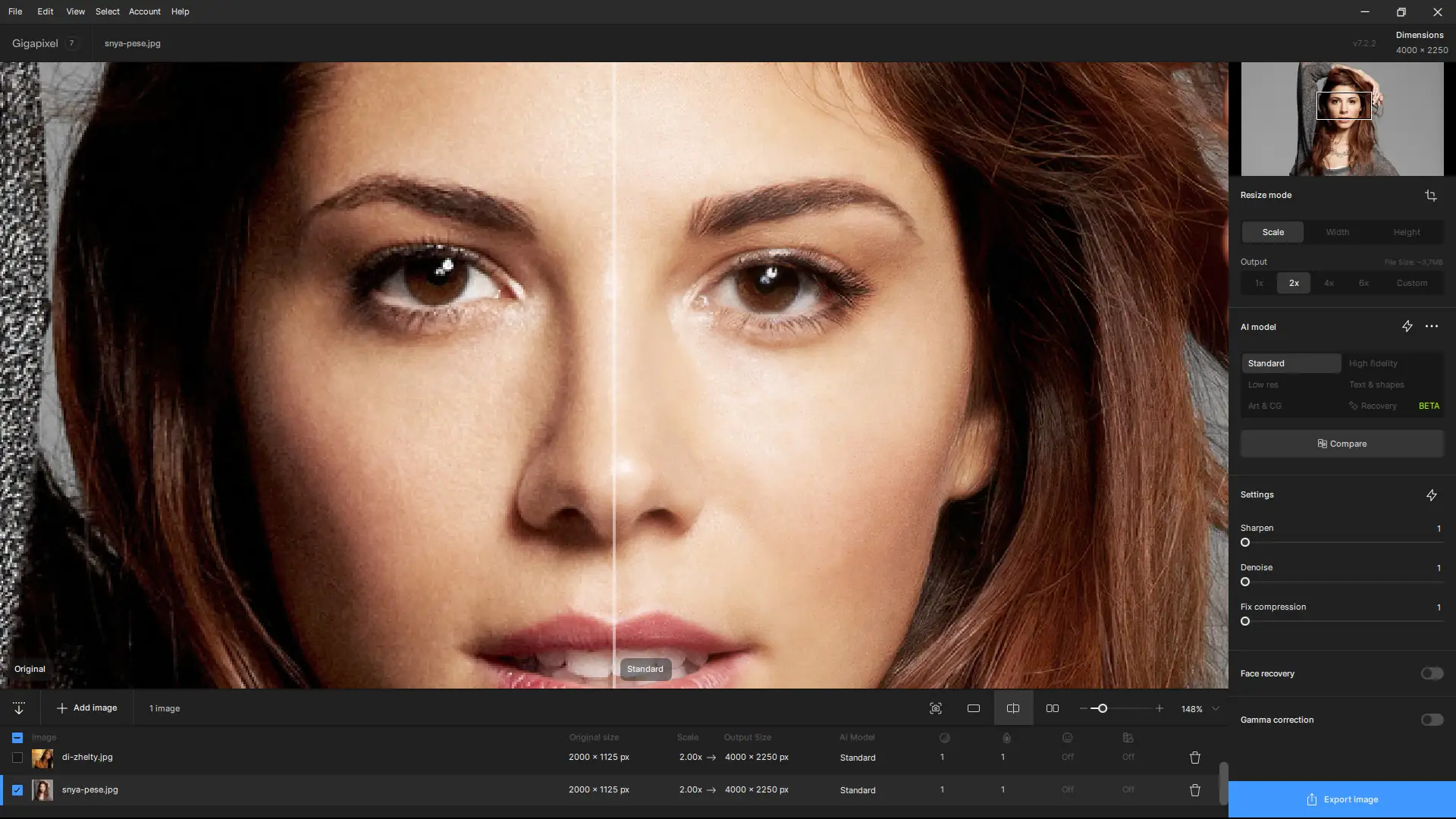1456x819 pixels.
Task: Turn on the Gamma correction switch
Action: (x=1431, y=720)
